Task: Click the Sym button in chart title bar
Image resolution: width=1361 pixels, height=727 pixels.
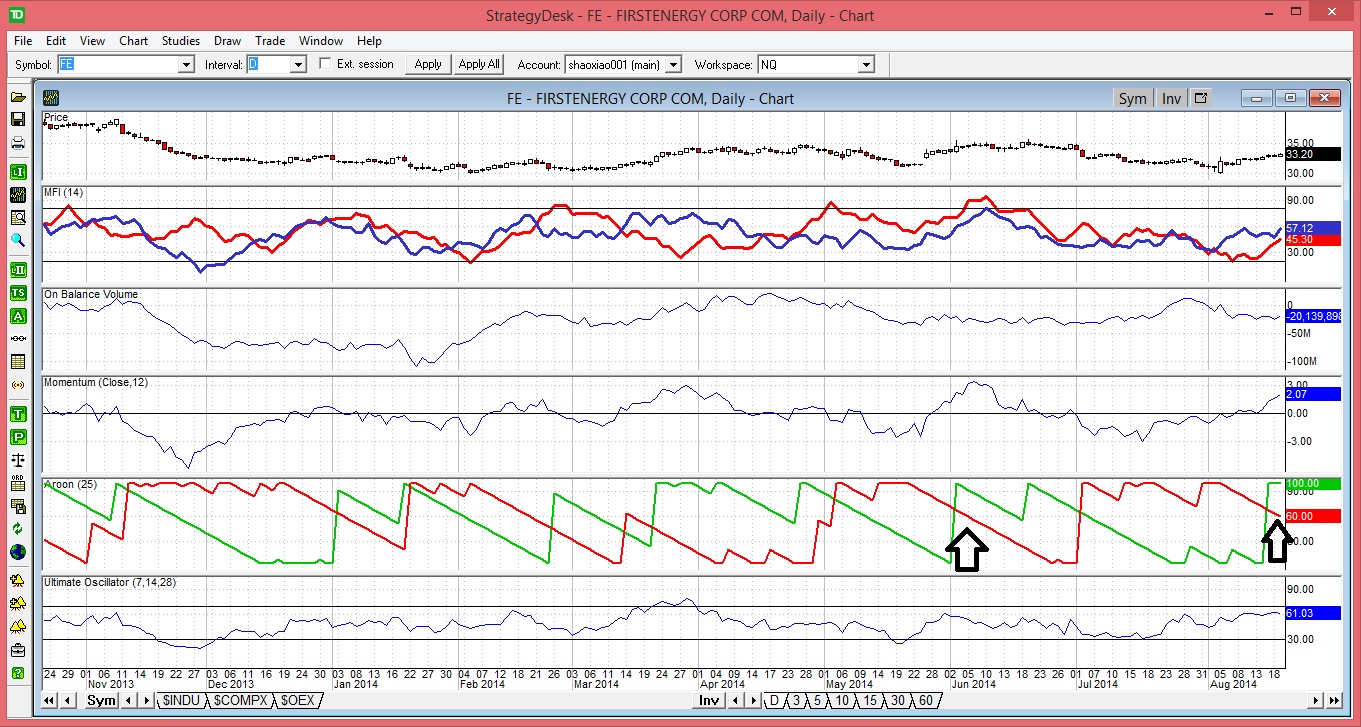Action: [1132, 98]
